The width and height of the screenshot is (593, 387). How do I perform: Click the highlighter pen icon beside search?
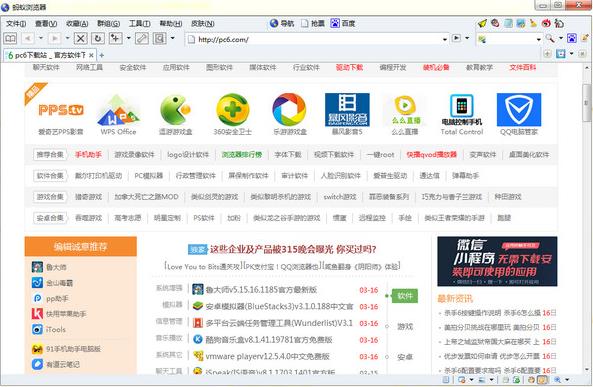(x=585, y=38)
